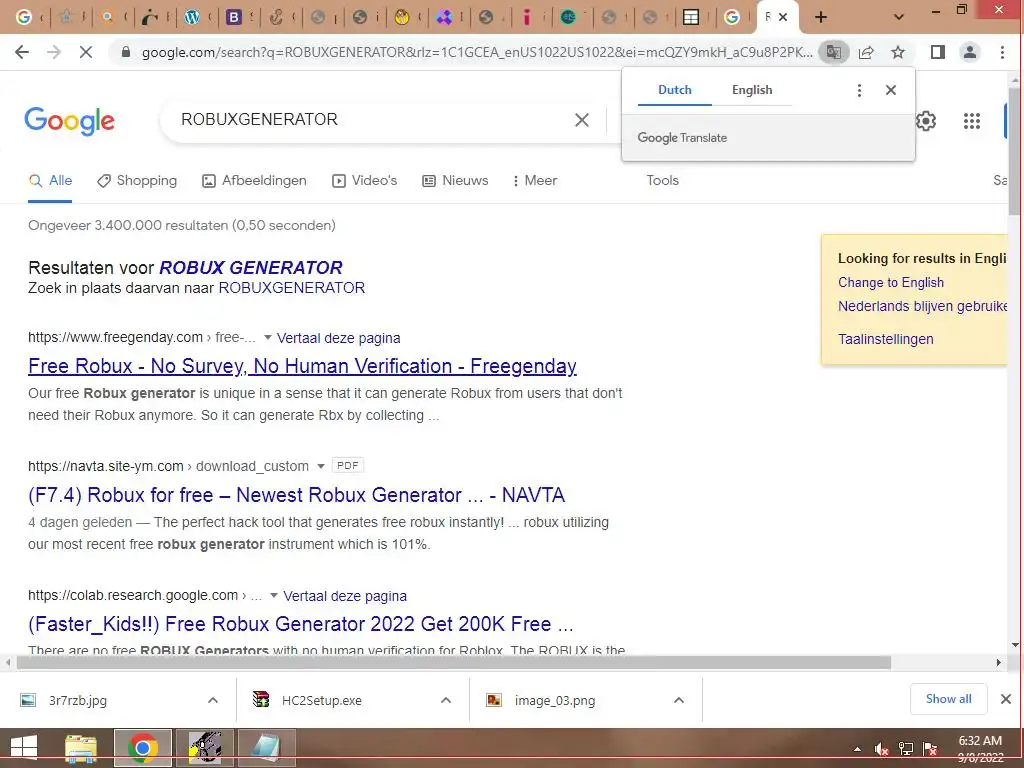The height and width of the screenshot is (768, 1024).
Task: Open the Action Center flag icon
Action: (x=930, y=749)
